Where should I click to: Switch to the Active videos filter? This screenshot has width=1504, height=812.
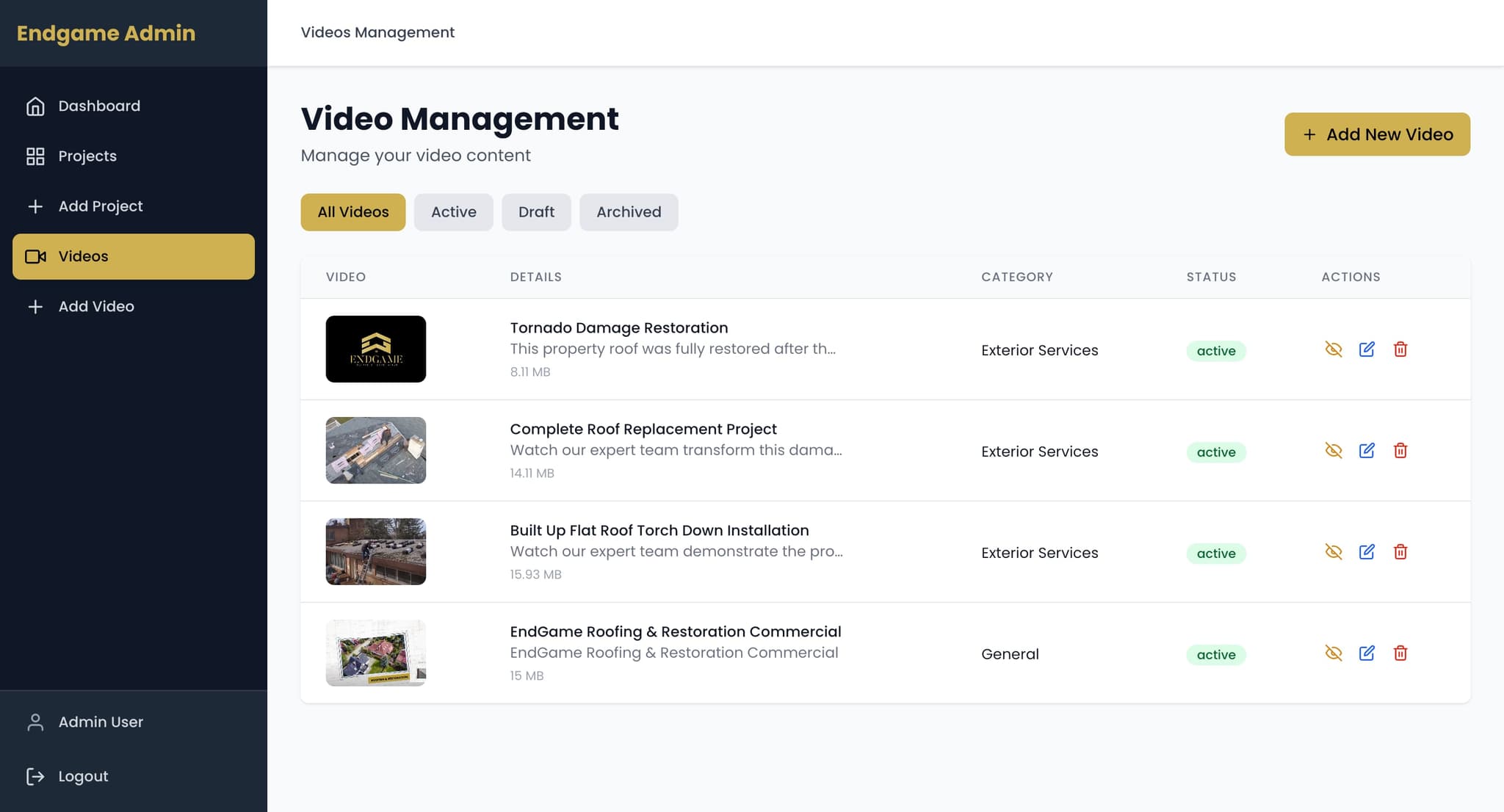coord(453,212)
